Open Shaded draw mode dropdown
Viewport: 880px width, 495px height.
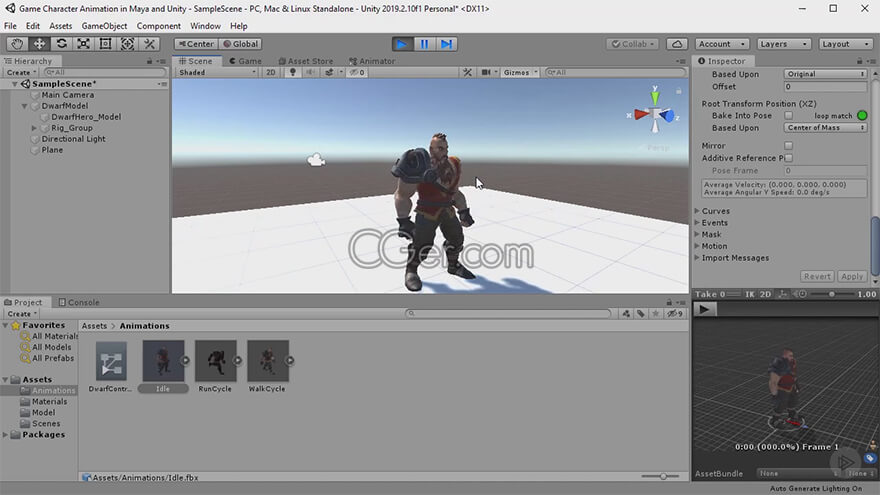pos(217,72)
